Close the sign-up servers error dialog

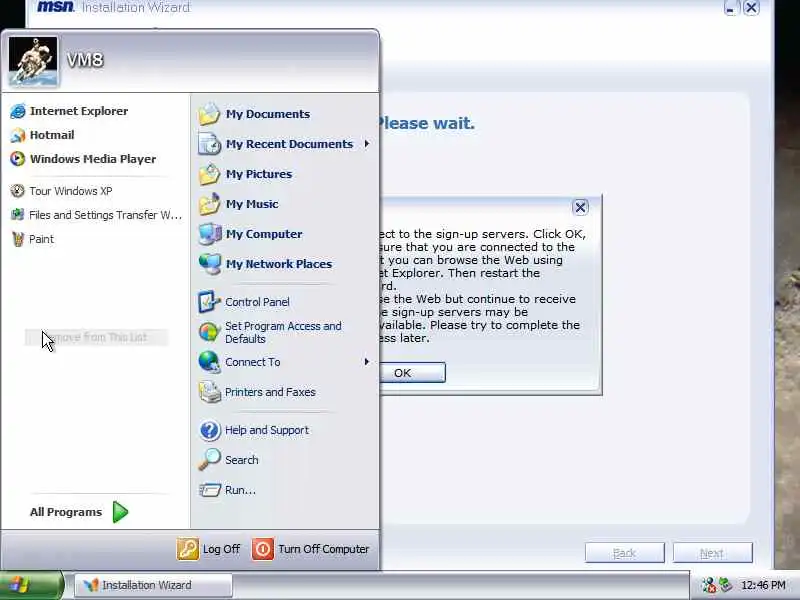click(580, 207)
